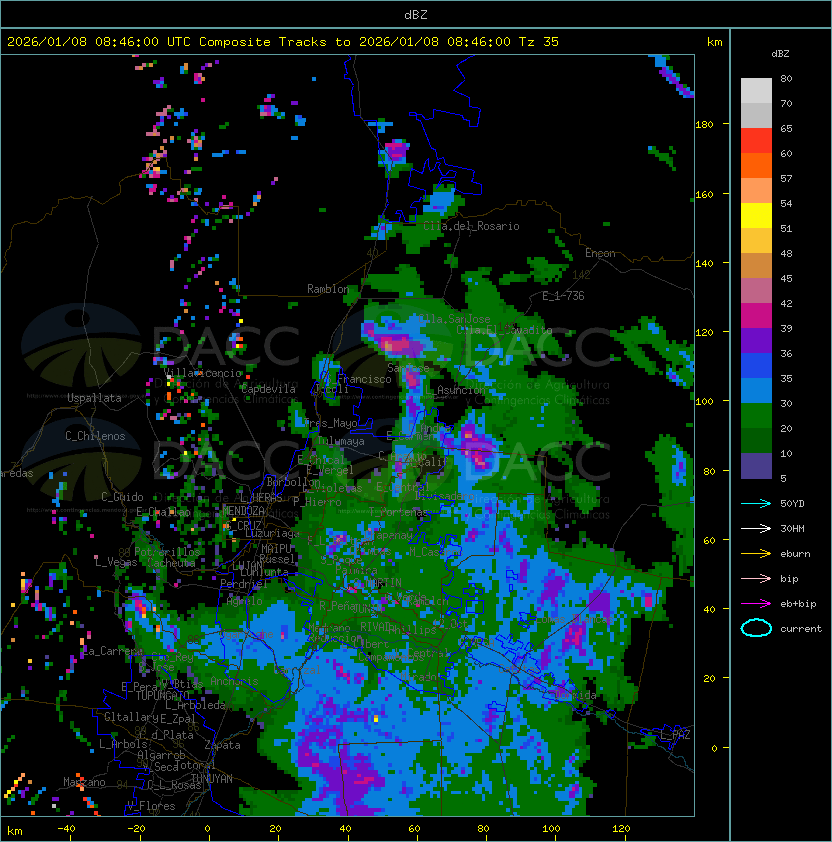Click the 'L_Arboleda' map label
This screenshot has width=832, height=842.
(x=195, y=705)
